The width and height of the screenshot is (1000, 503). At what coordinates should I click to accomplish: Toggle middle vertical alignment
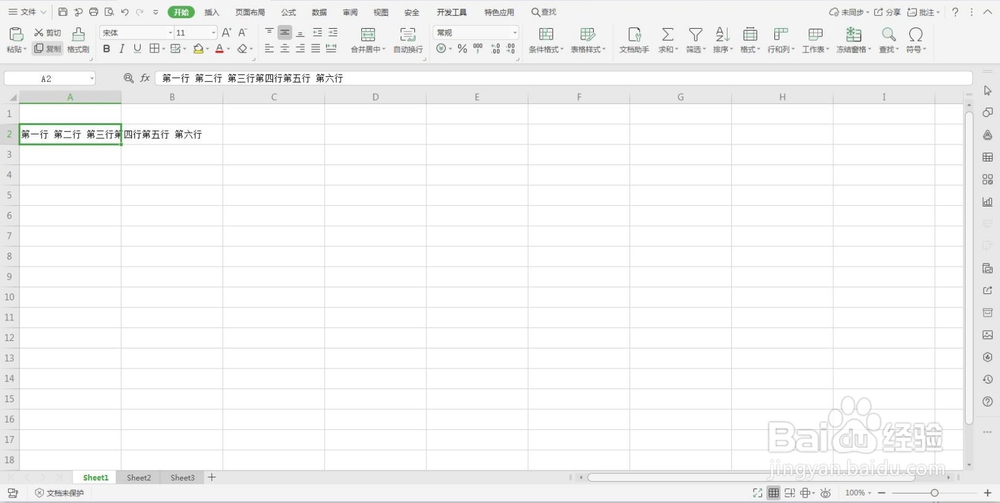coord(284,33)
